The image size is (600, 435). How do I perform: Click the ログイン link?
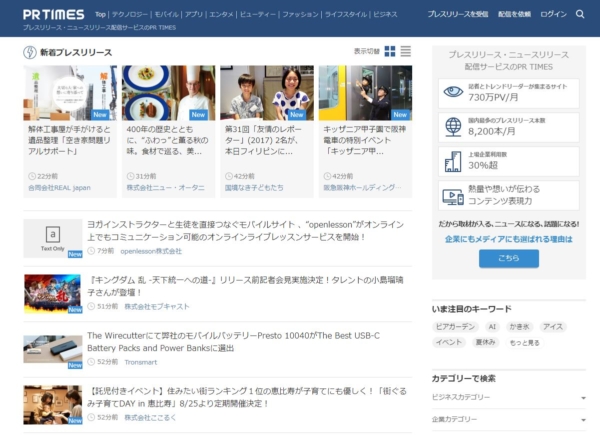[553, 15]
